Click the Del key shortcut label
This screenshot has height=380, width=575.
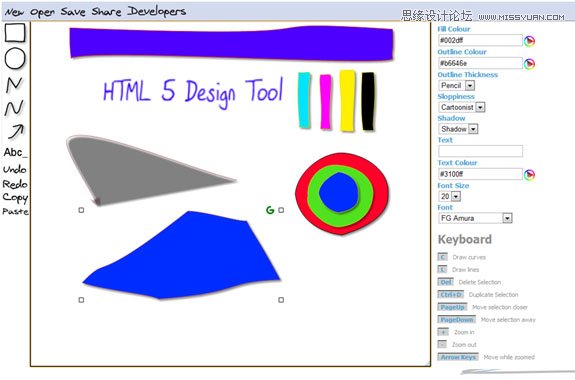click(446, 282)
